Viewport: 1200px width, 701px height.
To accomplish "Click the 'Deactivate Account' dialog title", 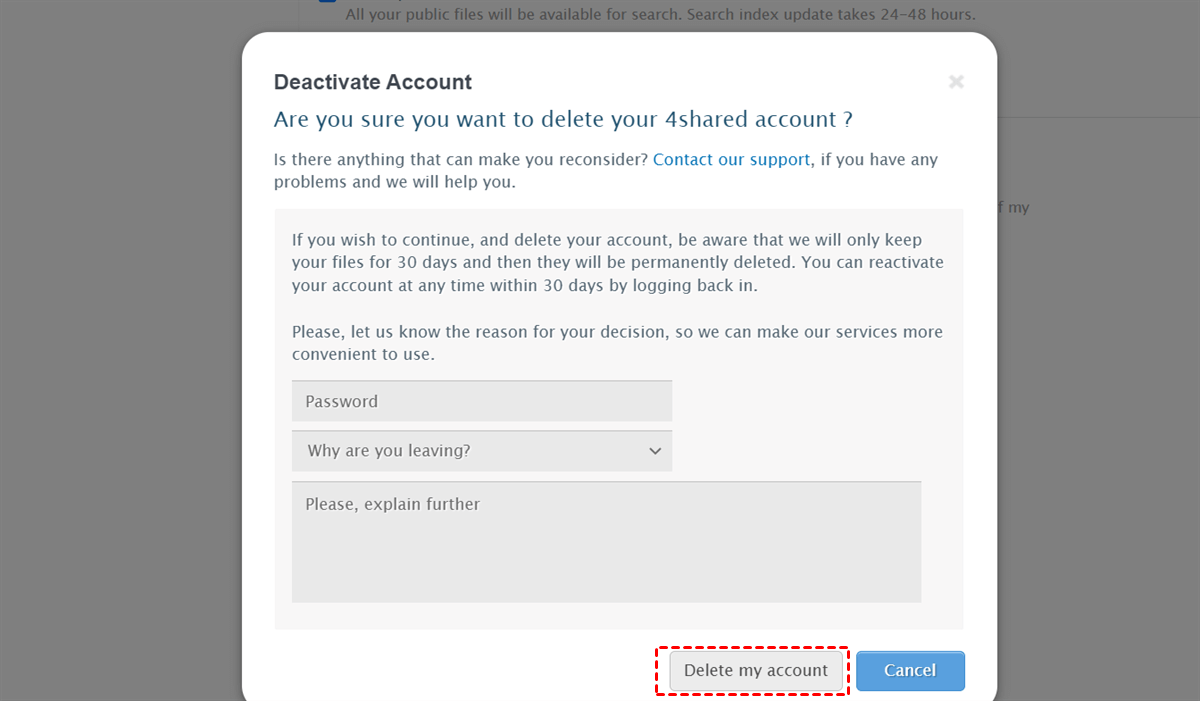I will [x=372, y=82].
